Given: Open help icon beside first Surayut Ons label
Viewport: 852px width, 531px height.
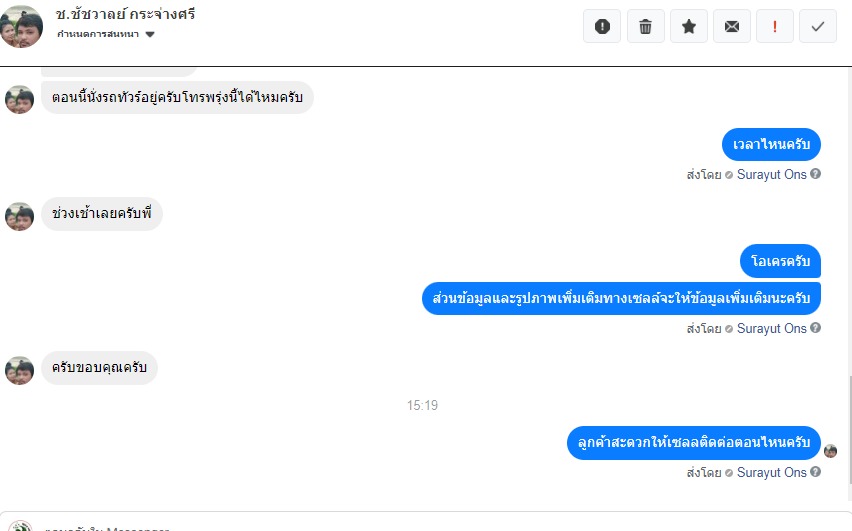Looking at the screenshot, I should [816, 174].
